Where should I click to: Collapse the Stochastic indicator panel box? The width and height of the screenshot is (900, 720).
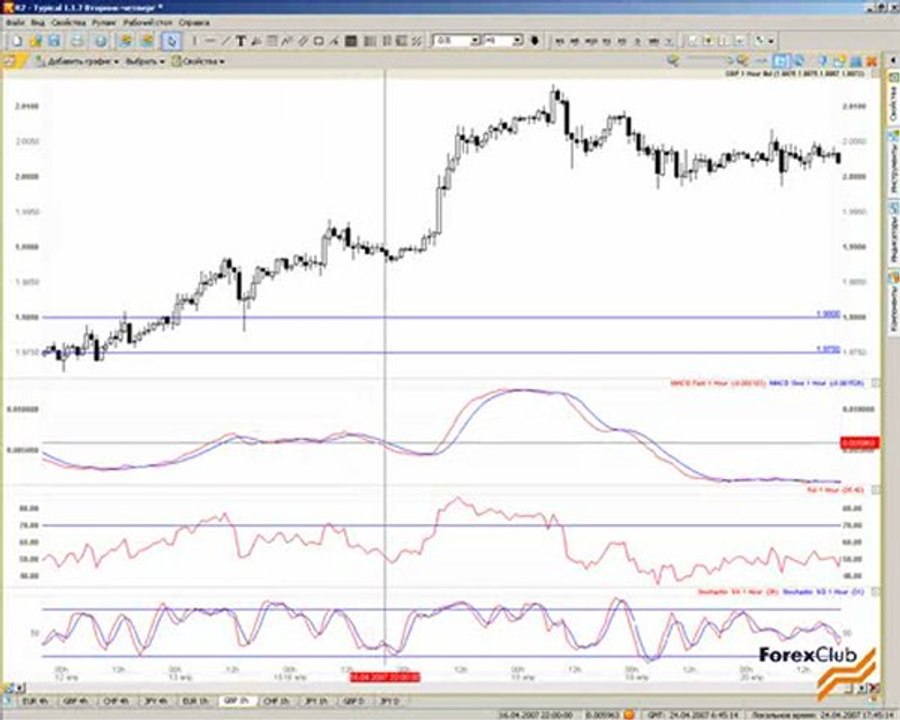tap(875, 591)
